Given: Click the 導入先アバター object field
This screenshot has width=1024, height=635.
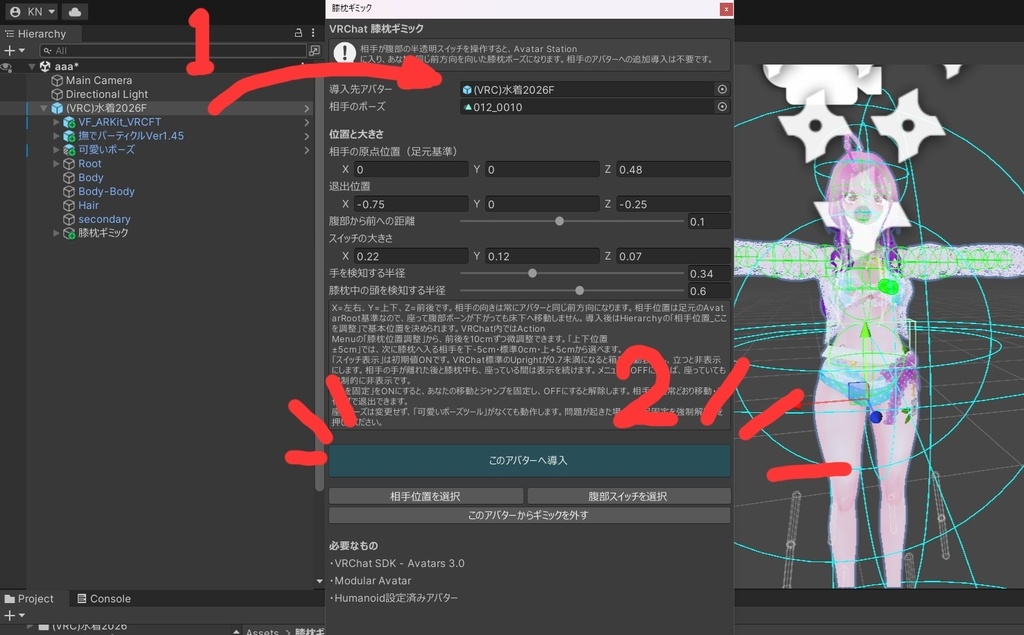Looking at the screenshot, I should (586, 90).
